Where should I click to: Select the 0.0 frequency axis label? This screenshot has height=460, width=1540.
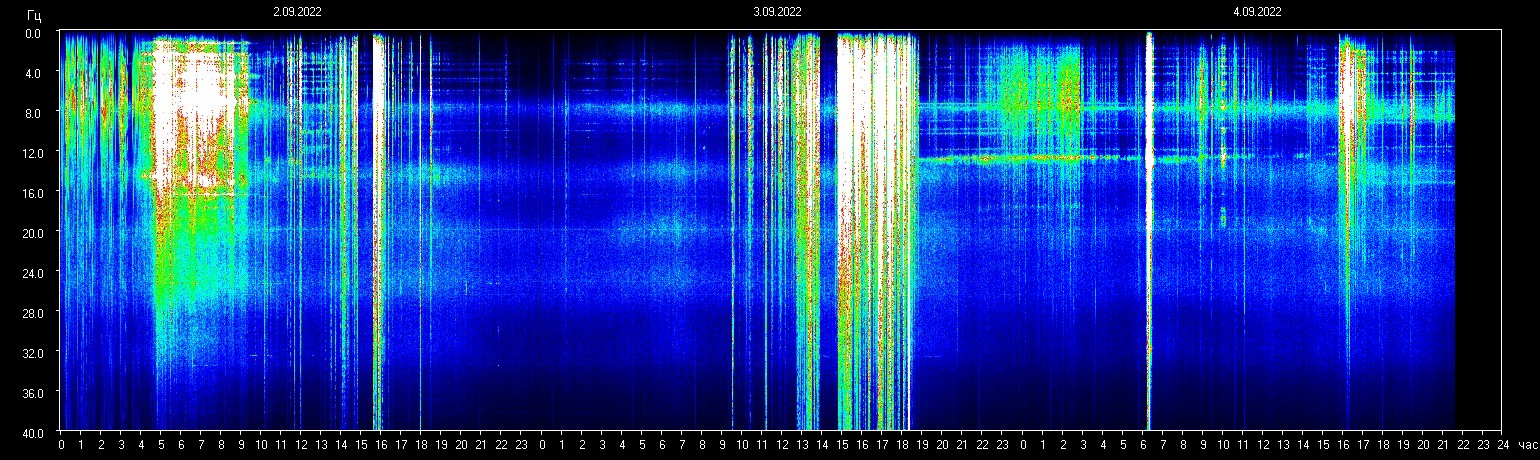32,33
